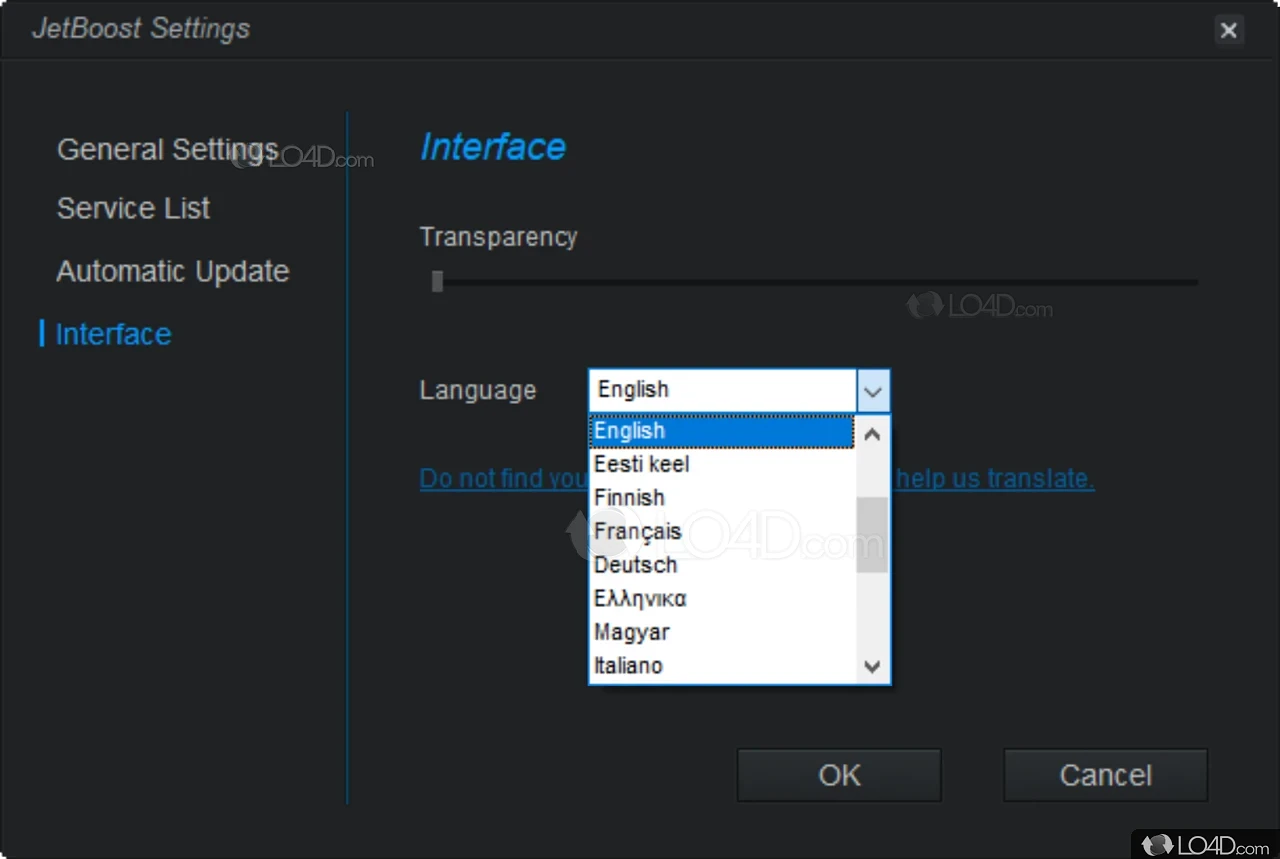Choose Eesti keel from the list
This screenshot has height=859, width=1280.
point(721,464)
